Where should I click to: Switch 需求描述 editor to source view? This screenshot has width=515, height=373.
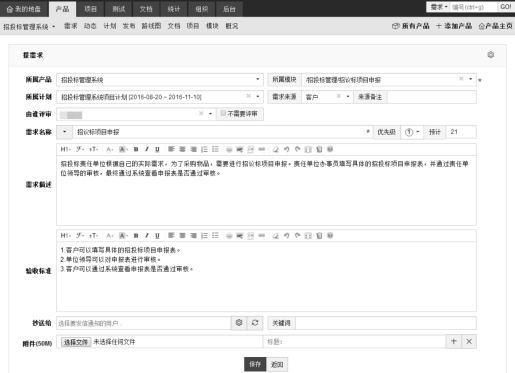(x=319, y=149)
